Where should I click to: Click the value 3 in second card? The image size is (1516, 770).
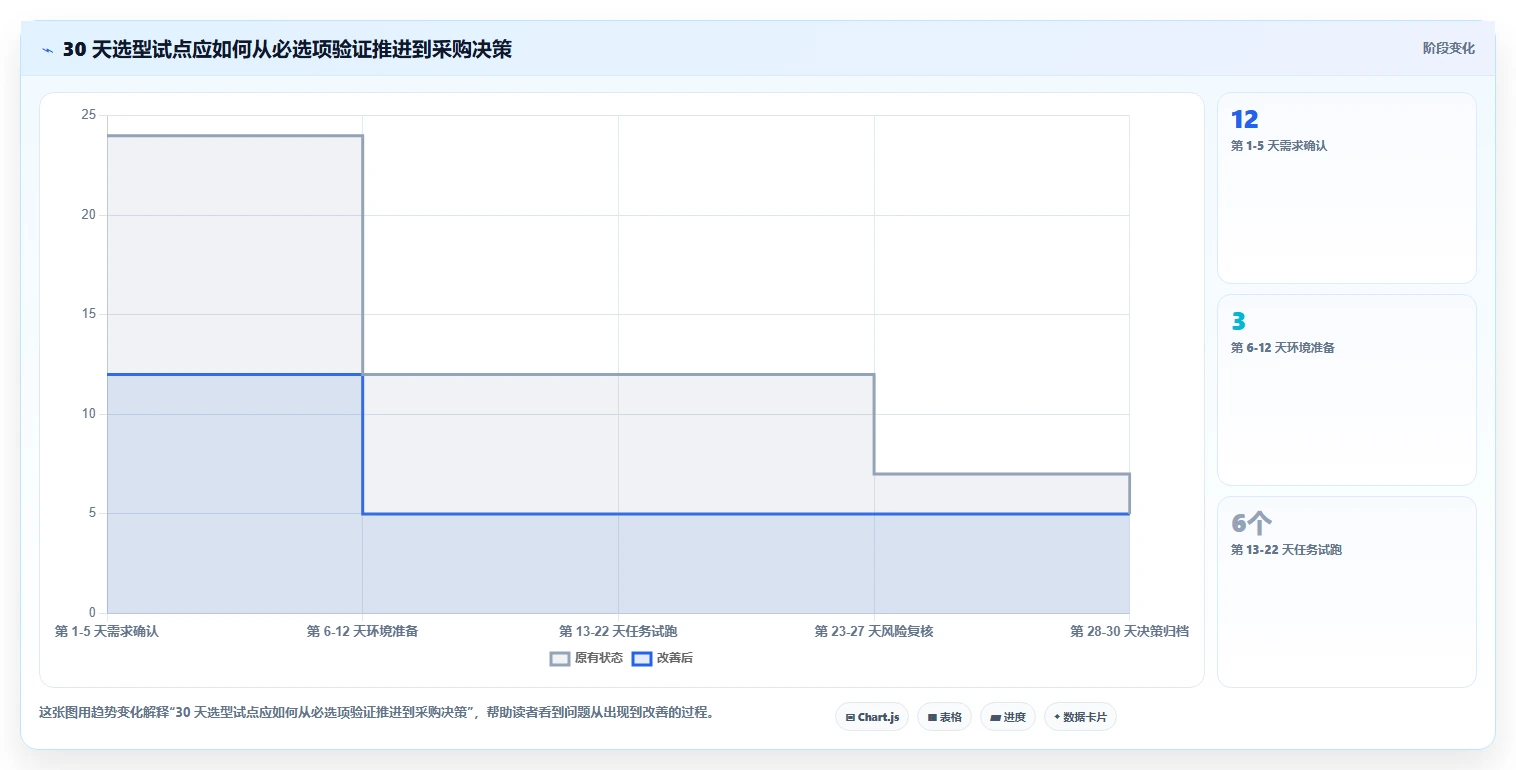pyautogui.click(x=1238, y=322)
